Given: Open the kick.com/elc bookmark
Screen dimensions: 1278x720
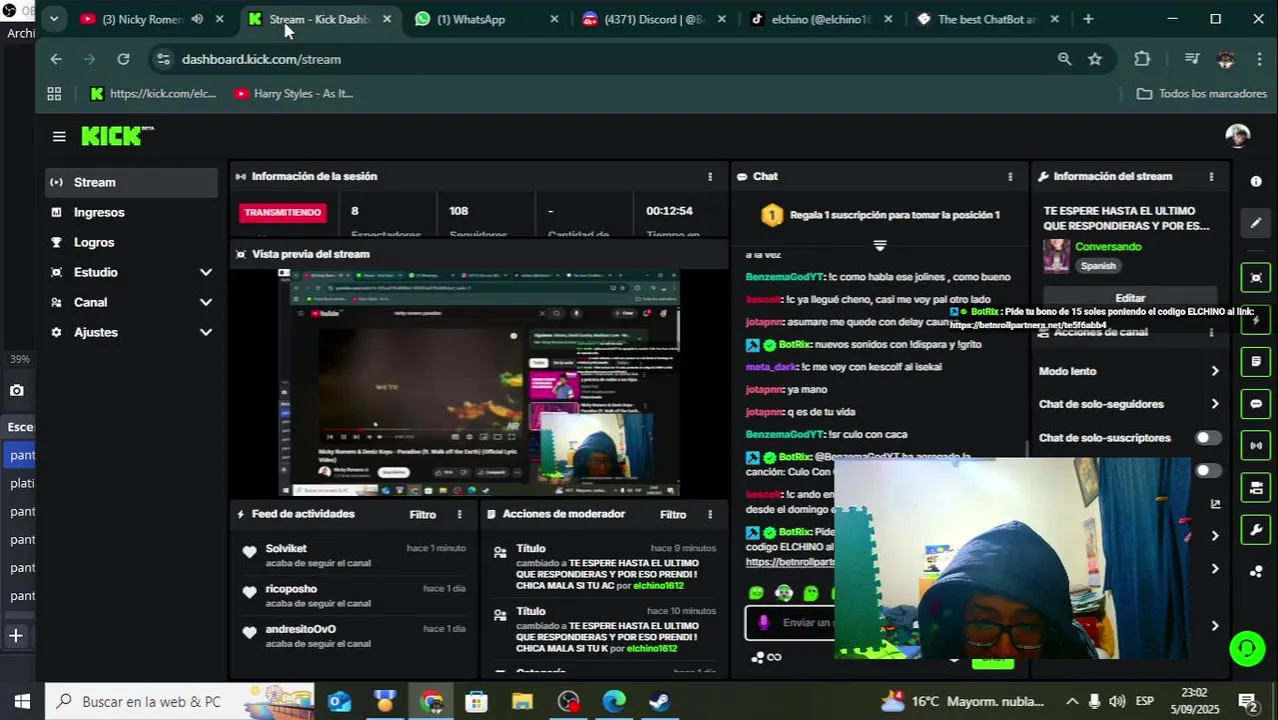Looking at the screenshot, I should [154, 94].
